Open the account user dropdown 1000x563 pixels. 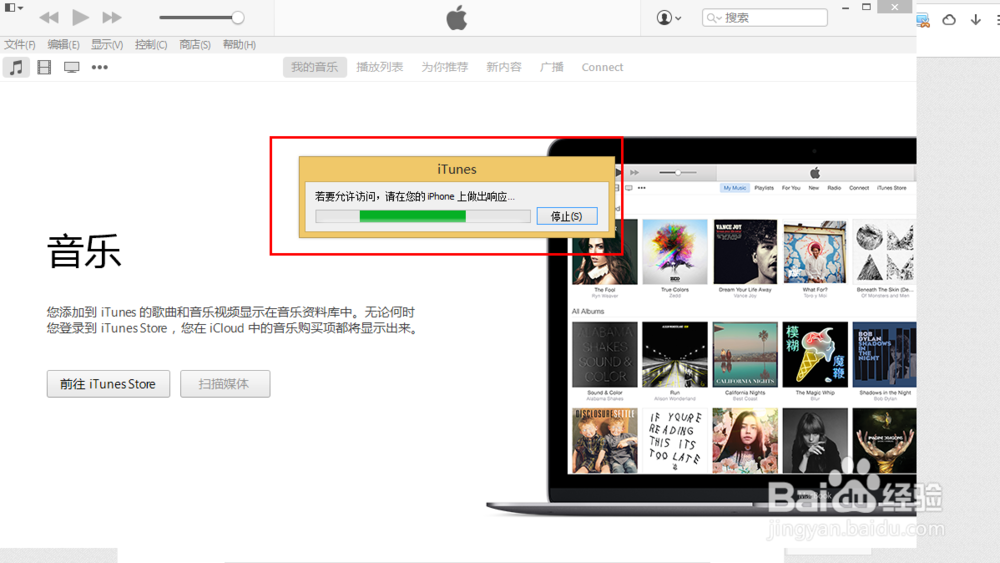pyautogui.click(x=668, y=18)
